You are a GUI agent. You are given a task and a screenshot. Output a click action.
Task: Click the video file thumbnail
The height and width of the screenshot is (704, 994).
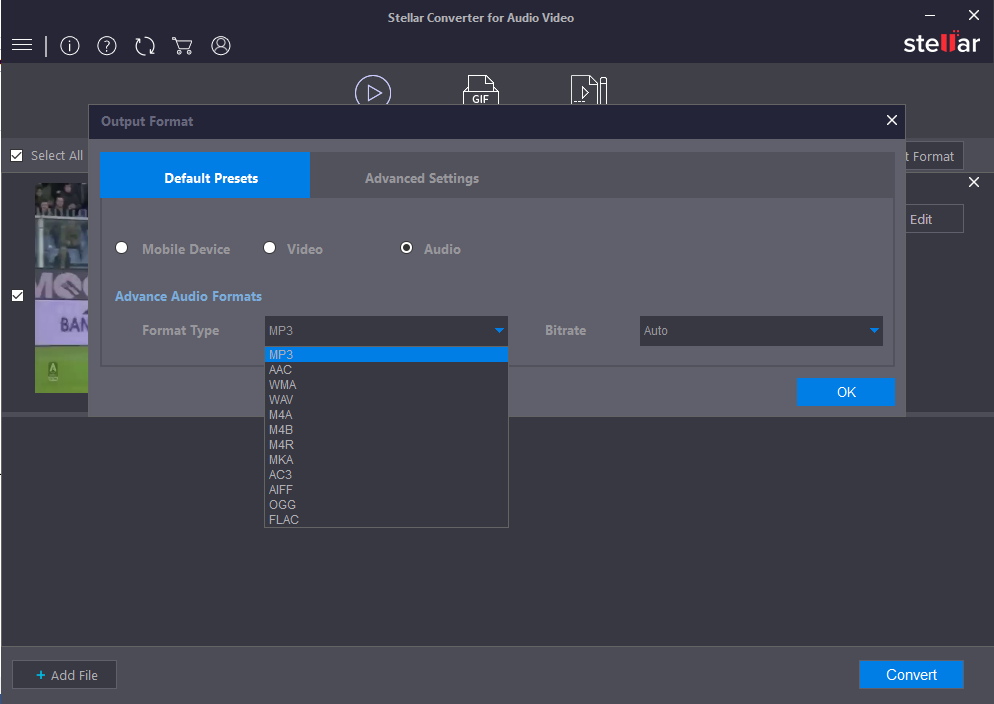[x=61, y=288]
